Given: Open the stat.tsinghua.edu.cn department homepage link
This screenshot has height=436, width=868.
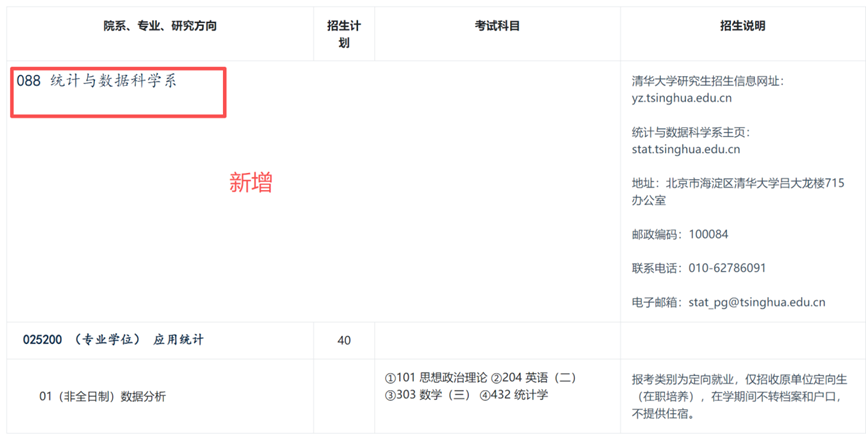Looking at the screenshot, I should [686, 150].
